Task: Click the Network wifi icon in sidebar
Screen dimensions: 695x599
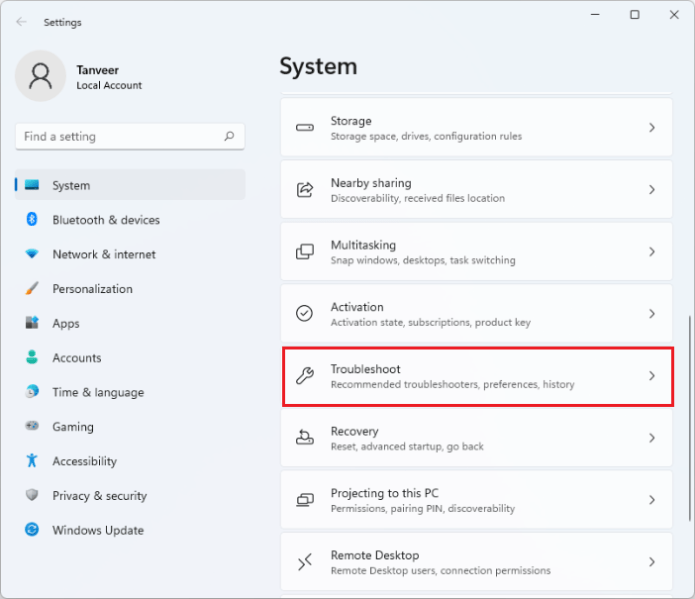Action: coord(32,254)
